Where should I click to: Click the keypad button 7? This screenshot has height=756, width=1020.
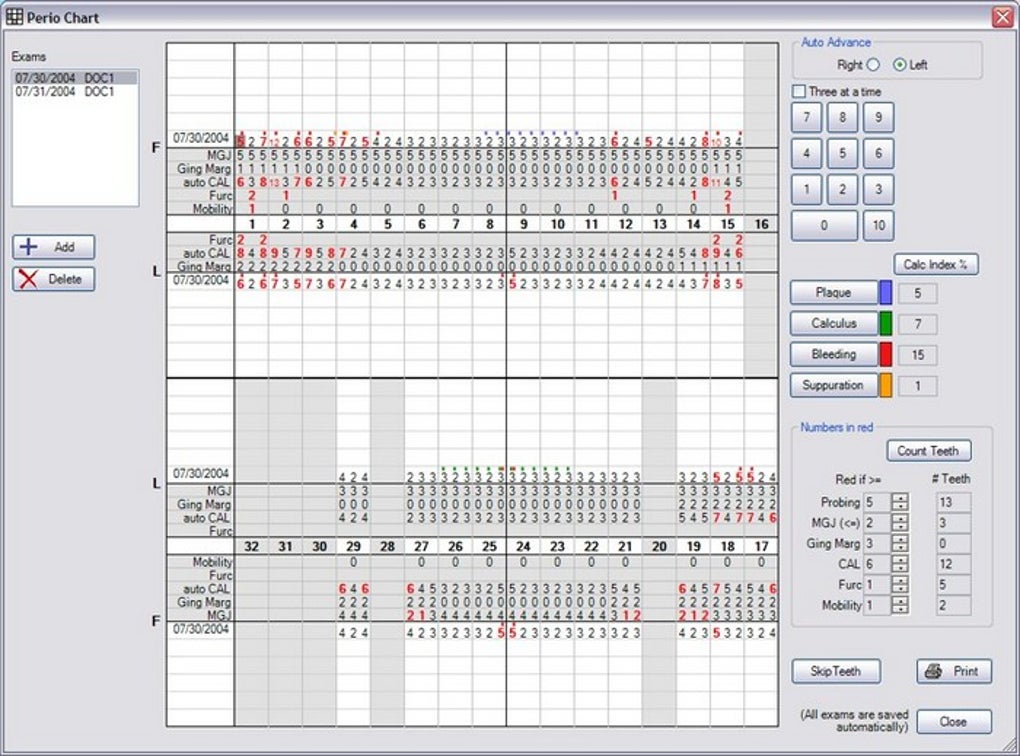coord(807,118)
